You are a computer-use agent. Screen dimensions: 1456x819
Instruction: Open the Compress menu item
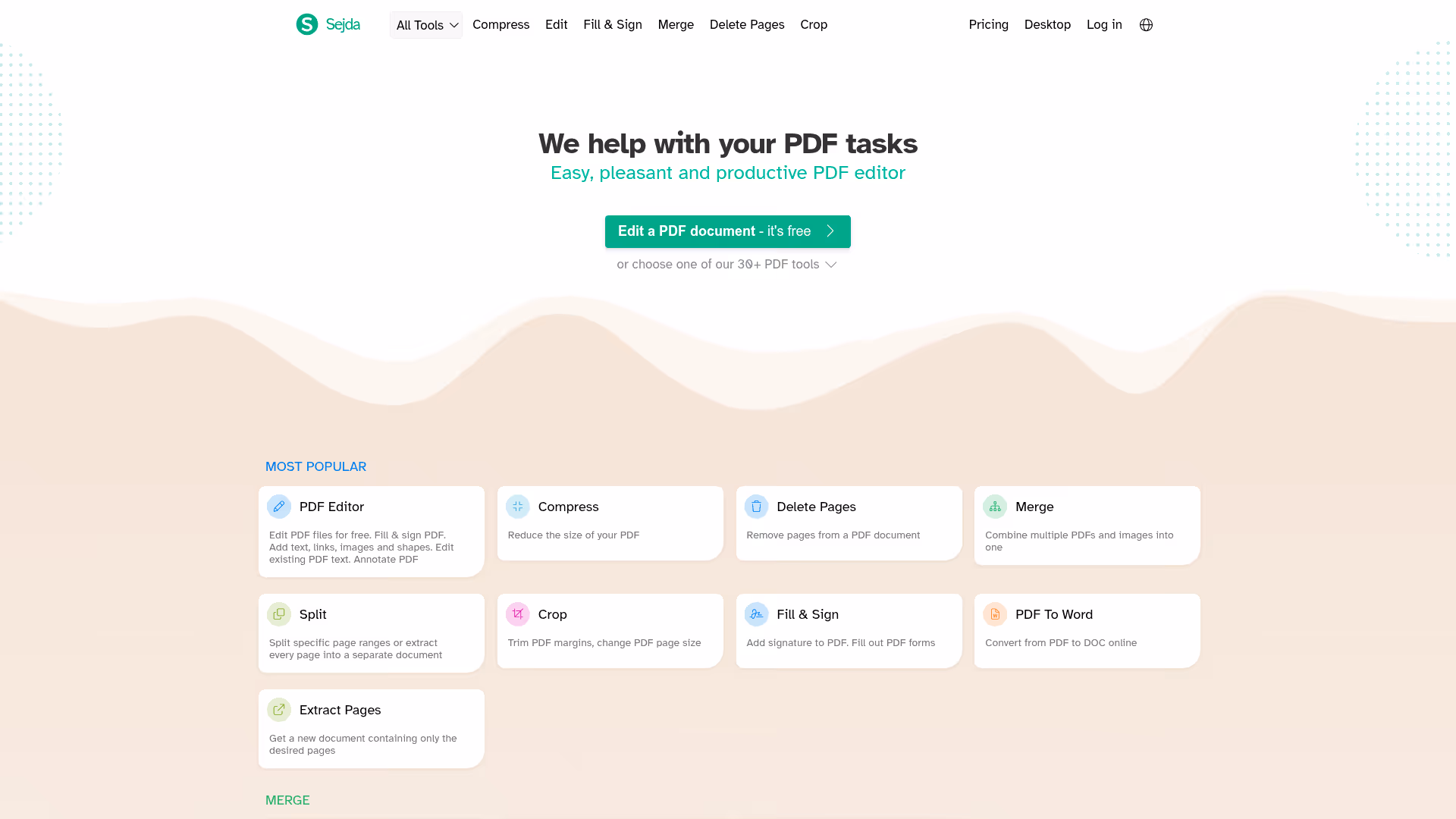pyautogui.click(x=500, y=24)
